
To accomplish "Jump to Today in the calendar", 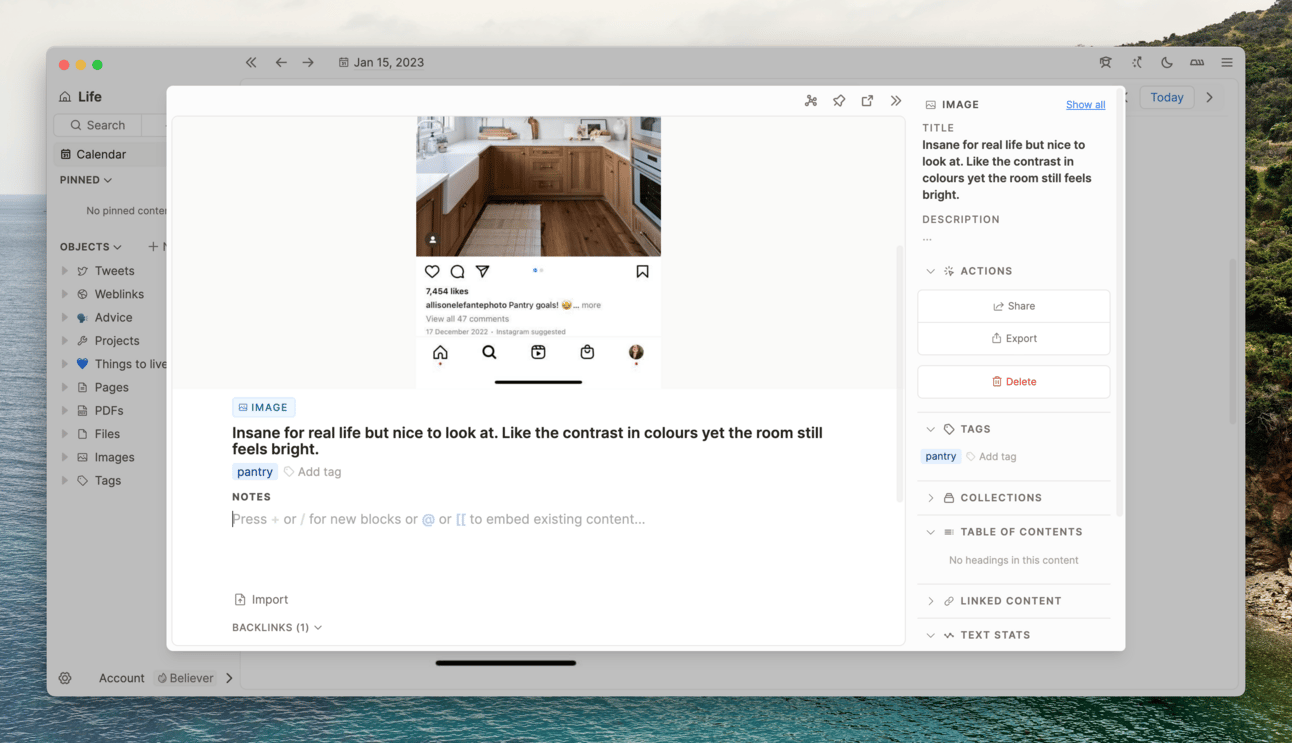I will click(1166, 97).
